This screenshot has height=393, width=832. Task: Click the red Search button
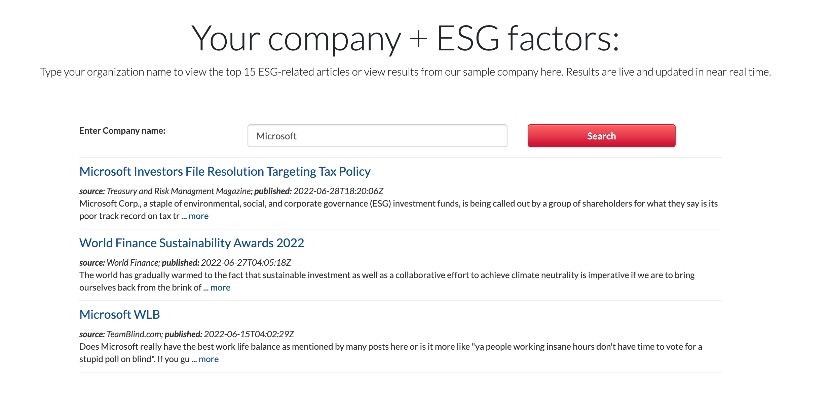coord(601,136)
